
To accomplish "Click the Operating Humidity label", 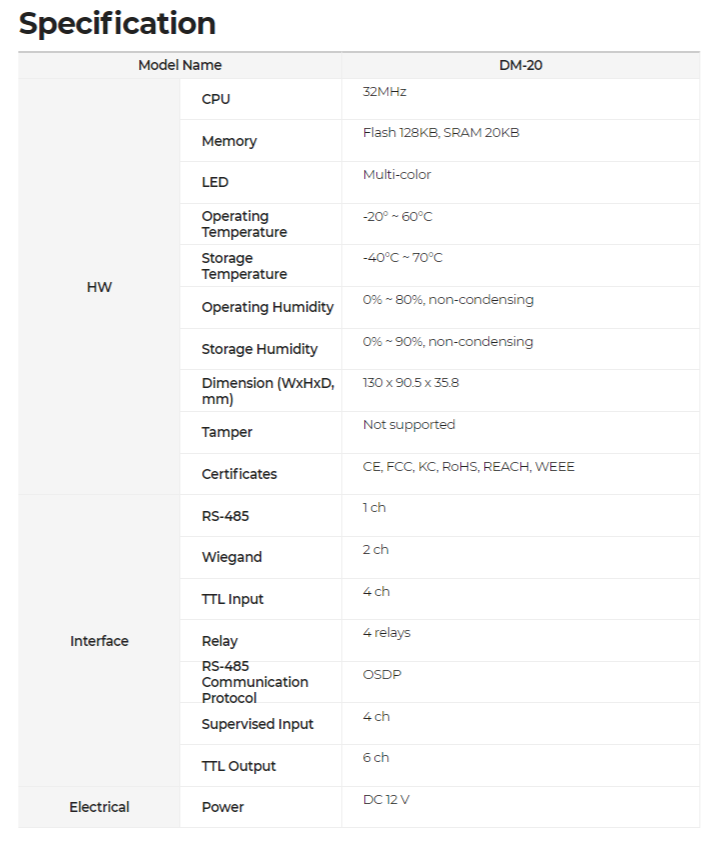I will tap(268, 307).
